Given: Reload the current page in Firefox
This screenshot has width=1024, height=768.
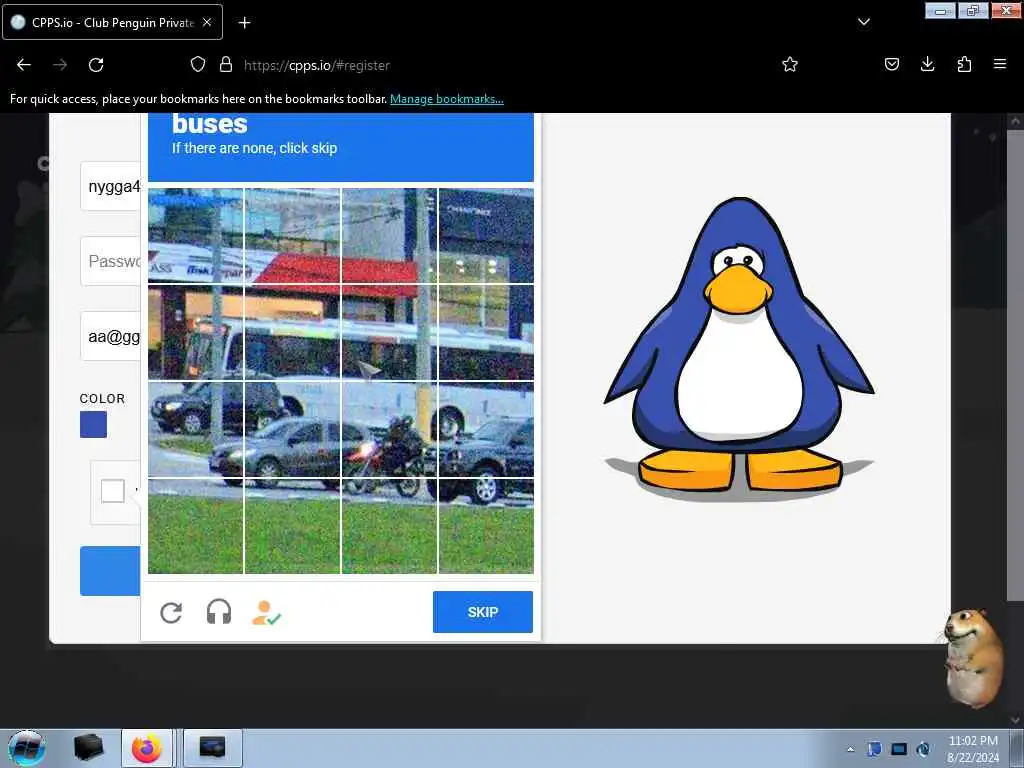Looking at the screenshot, I should click(x=96, y=65).
